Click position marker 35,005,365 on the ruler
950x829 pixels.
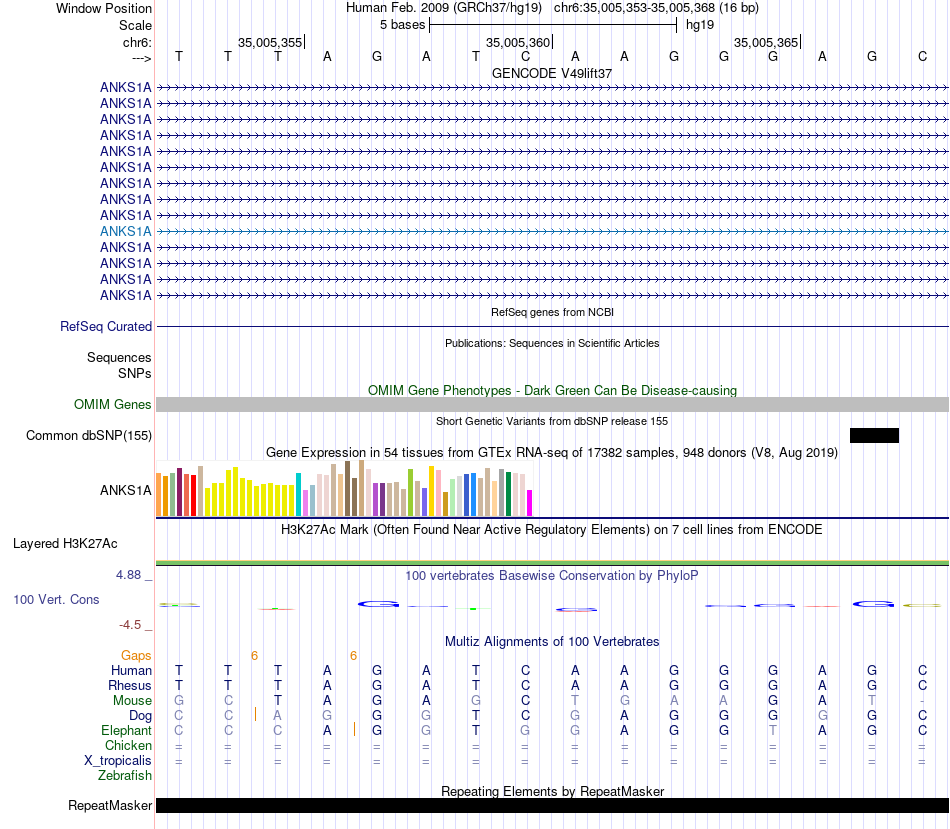point(766,42)
